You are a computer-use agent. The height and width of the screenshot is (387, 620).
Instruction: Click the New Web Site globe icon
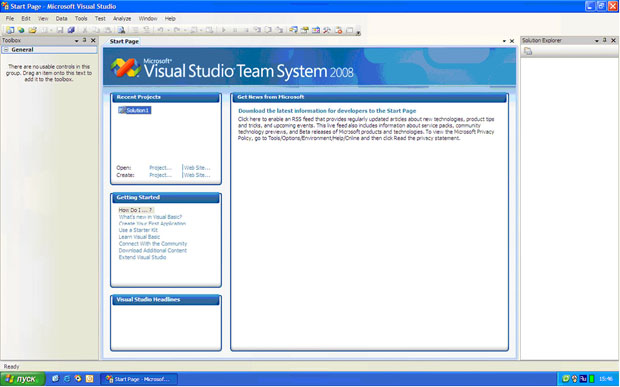point(21,30)
